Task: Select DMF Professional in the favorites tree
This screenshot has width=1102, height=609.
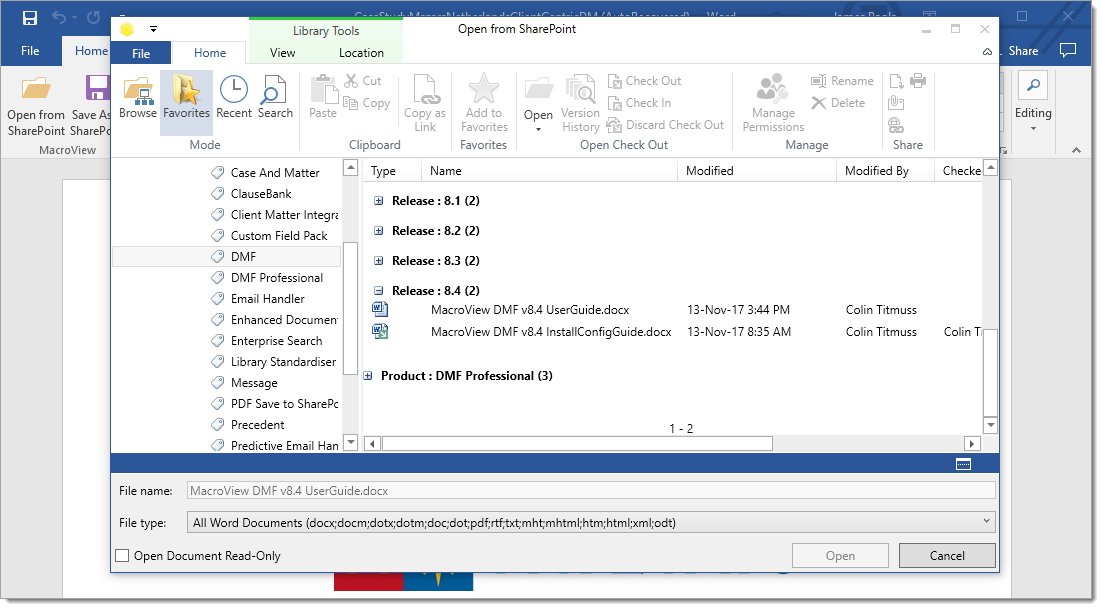Action: point(277,278)
